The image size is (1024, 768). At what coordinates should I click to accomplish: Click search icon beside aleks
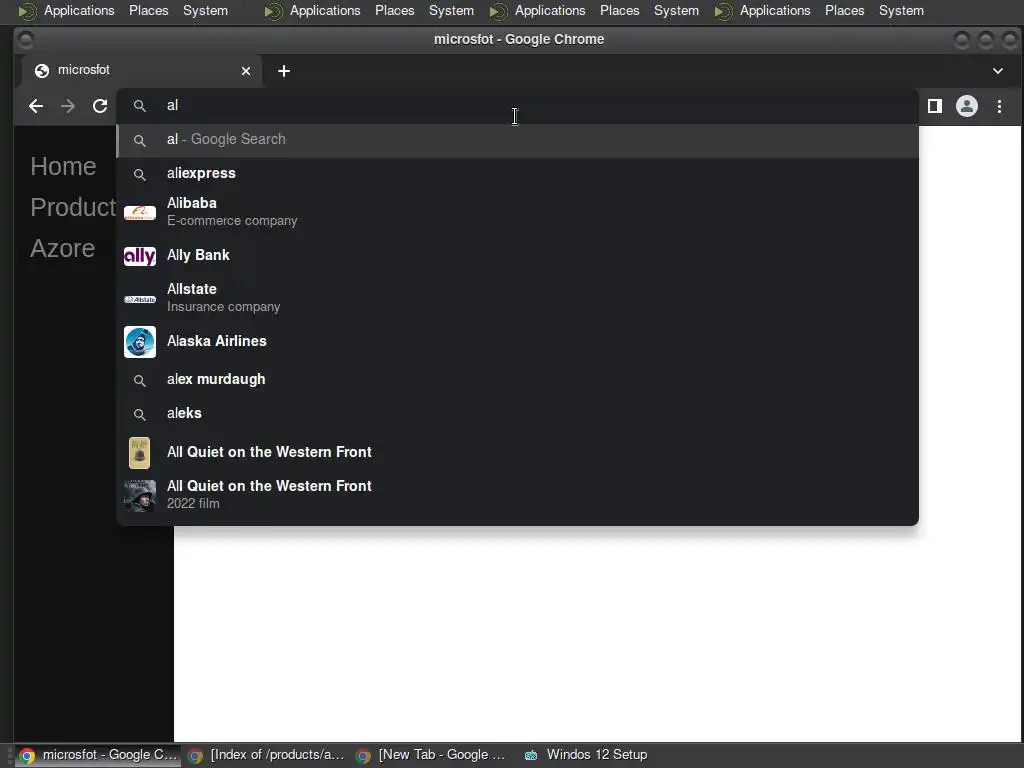pos(139,414)
